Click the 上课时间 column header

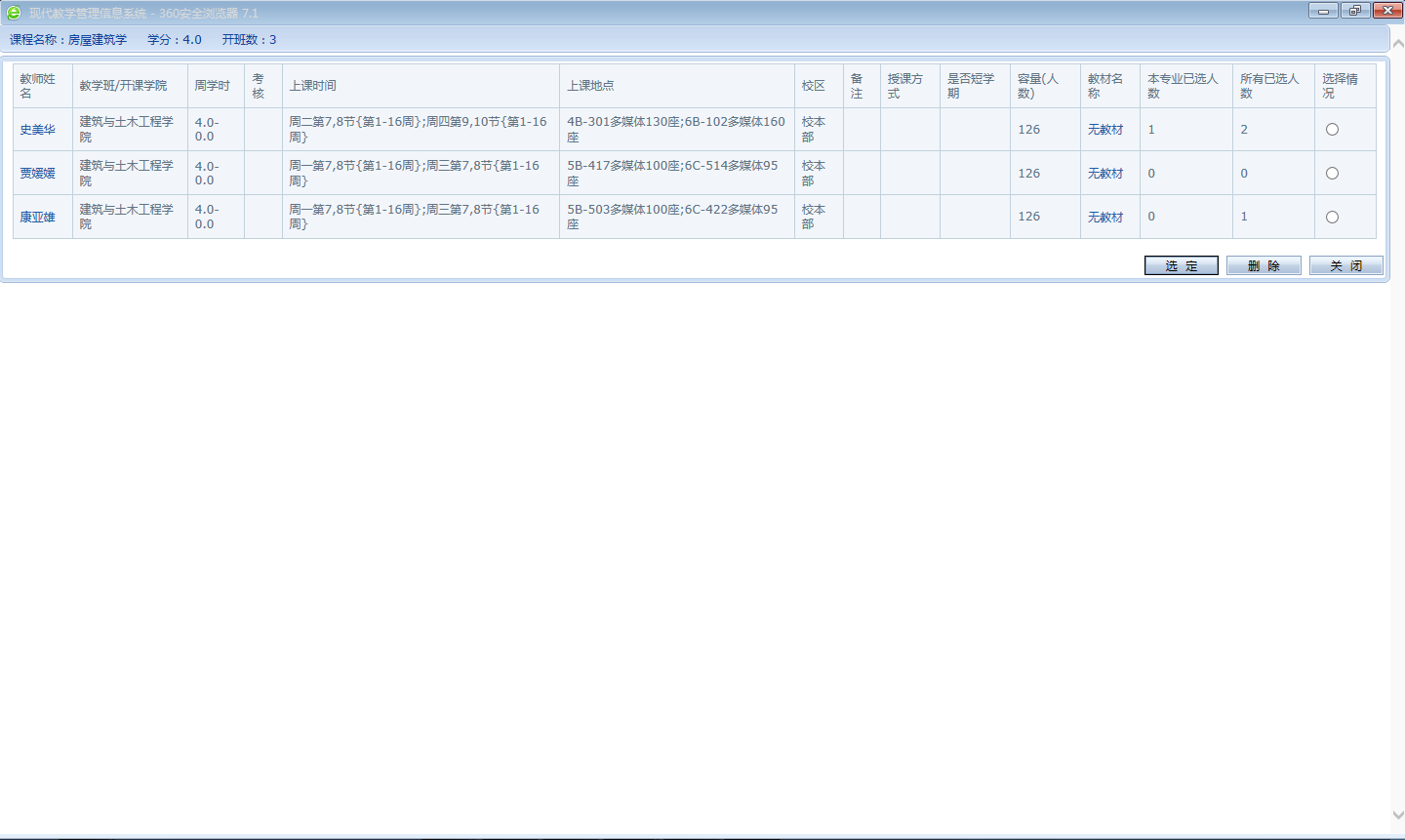[x=312, y=86]
